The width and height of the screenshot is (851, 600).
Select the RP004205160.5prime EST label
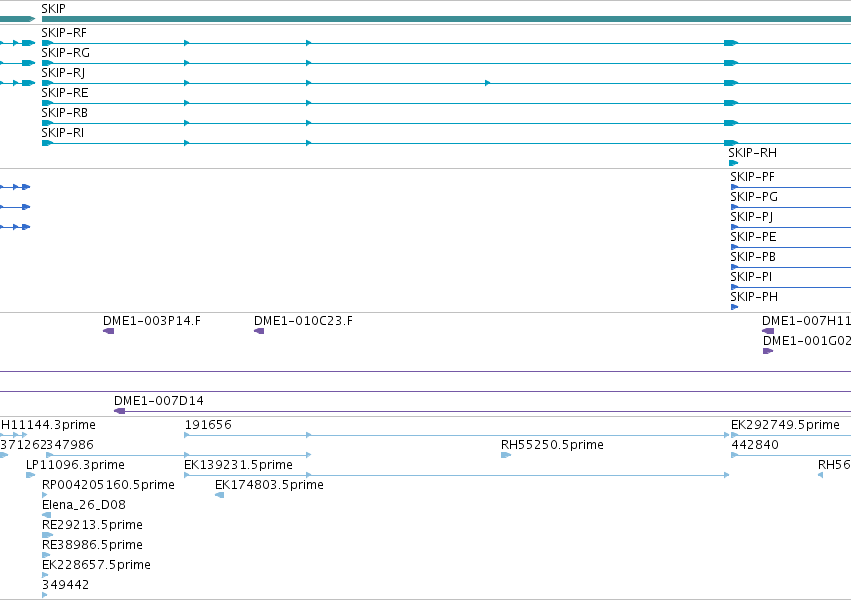pyautogui.click(x=108, y=485)
